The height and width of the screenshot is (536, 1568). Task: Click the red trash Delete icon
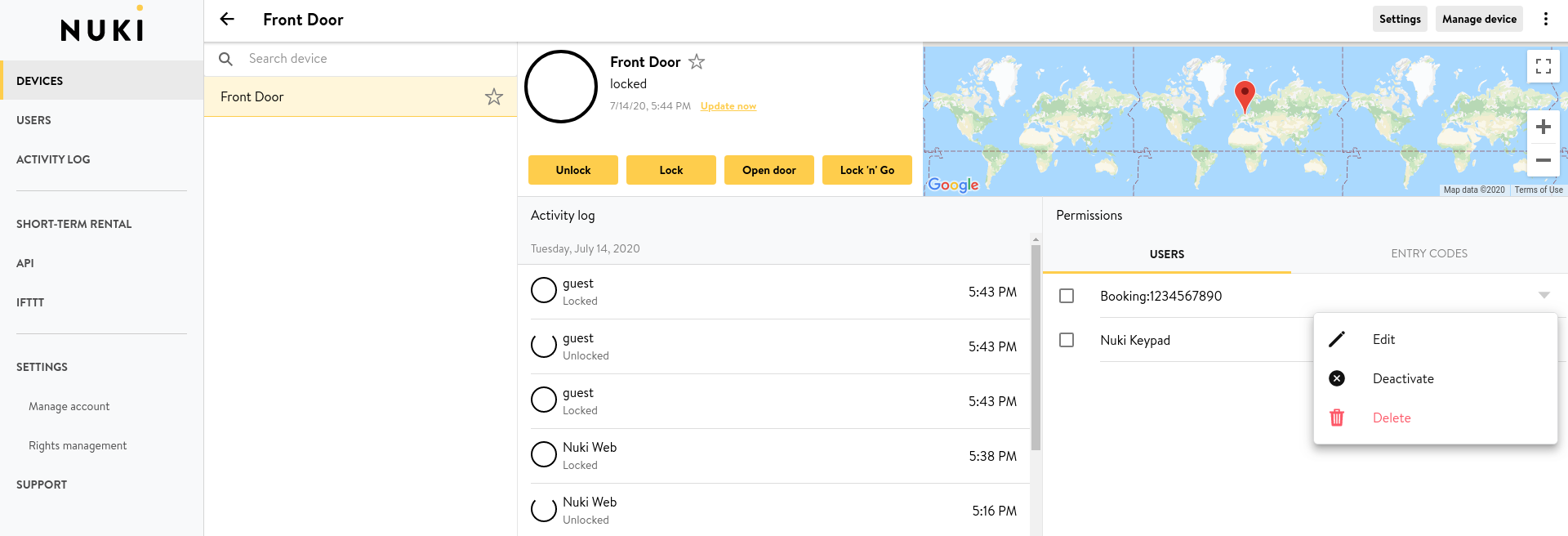pyautogui.click(x=1337, y=418)
